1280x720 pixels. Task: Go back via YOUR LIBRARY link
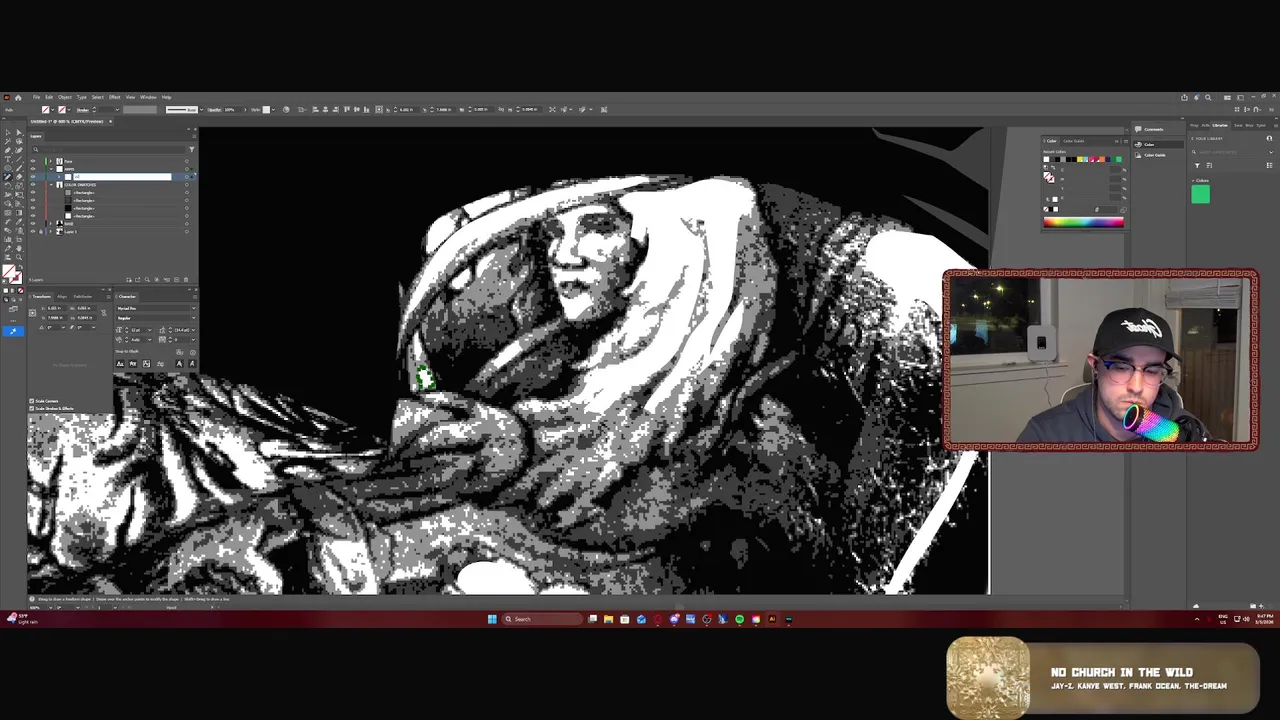pyautogui.click(x=1207, y=138)
